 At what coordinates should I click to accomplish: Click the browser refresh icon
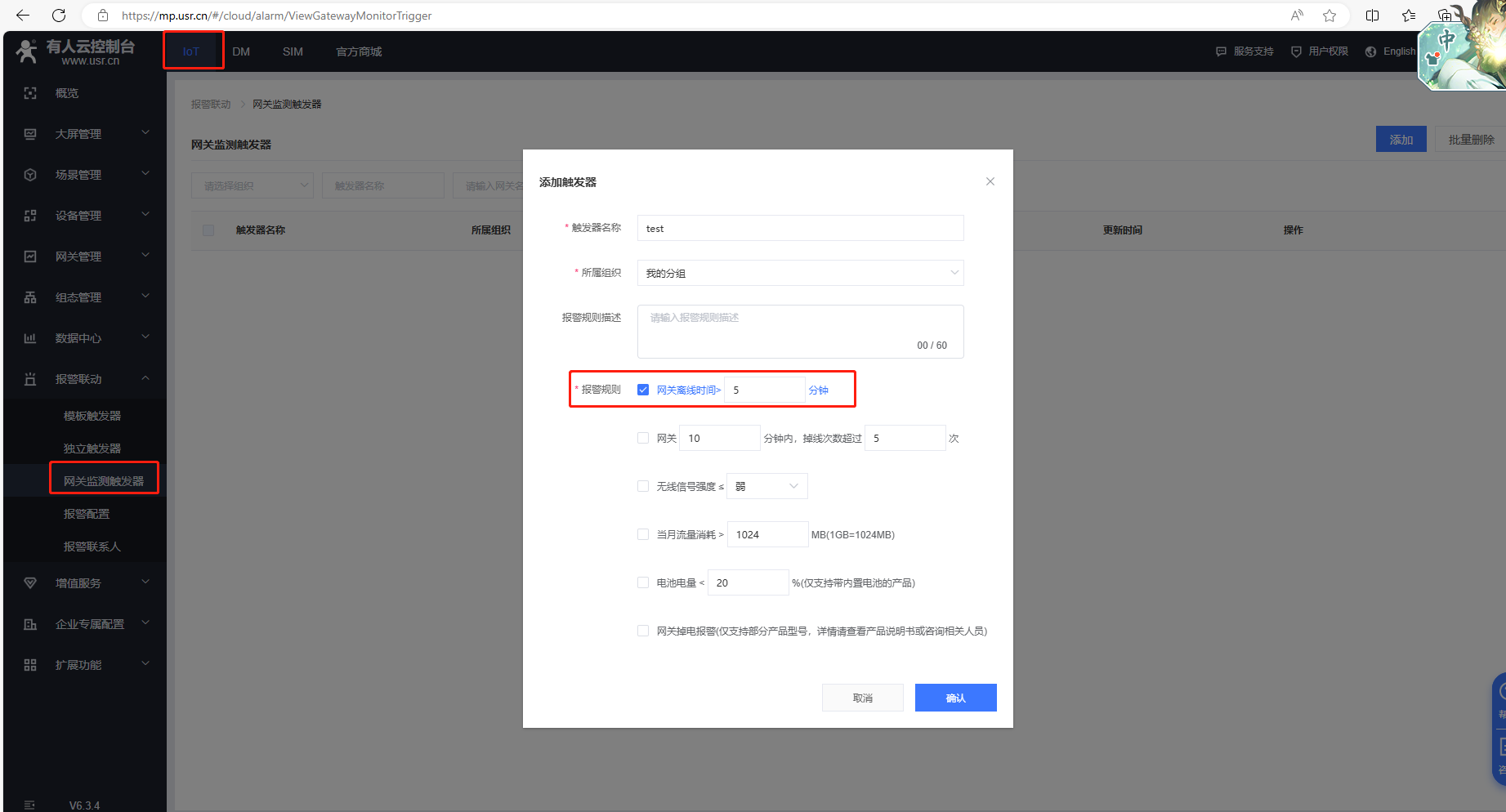(x=59, y=16)
